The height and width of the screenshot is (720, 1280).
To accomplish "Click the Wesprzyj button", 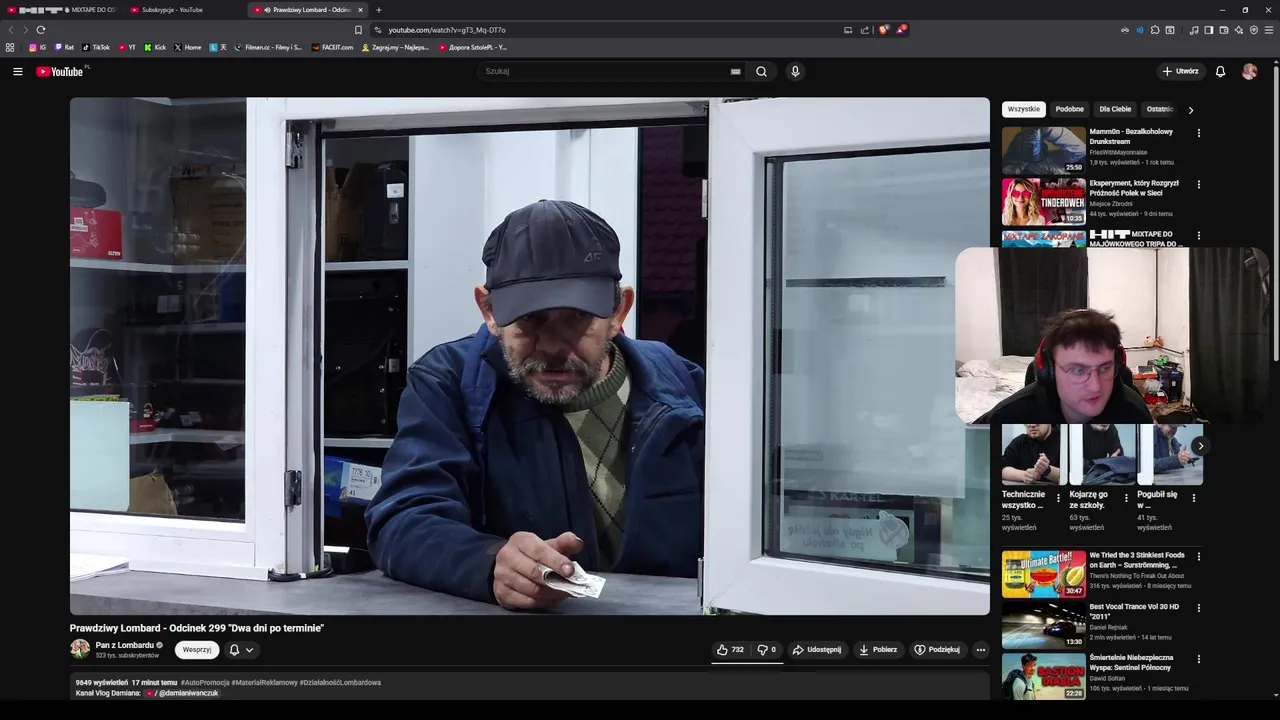I will tap(197, 650).
